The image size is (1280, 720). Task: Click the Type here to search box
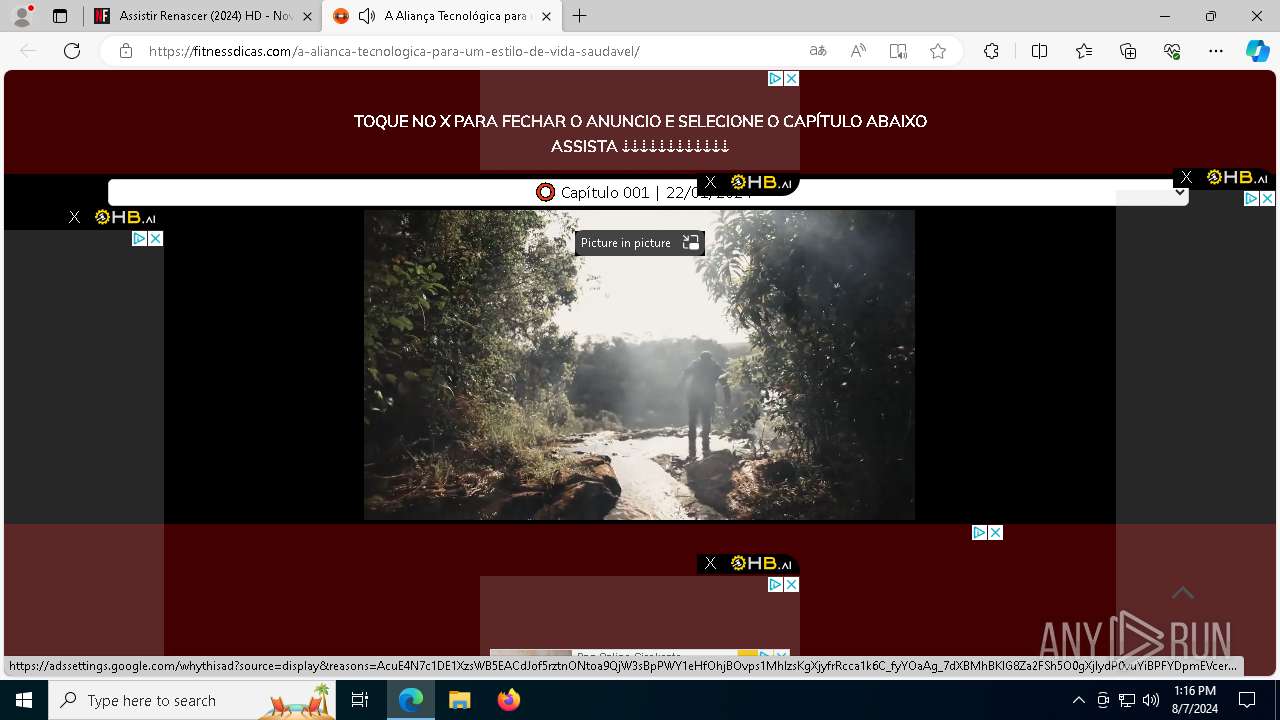click(192, 700)
